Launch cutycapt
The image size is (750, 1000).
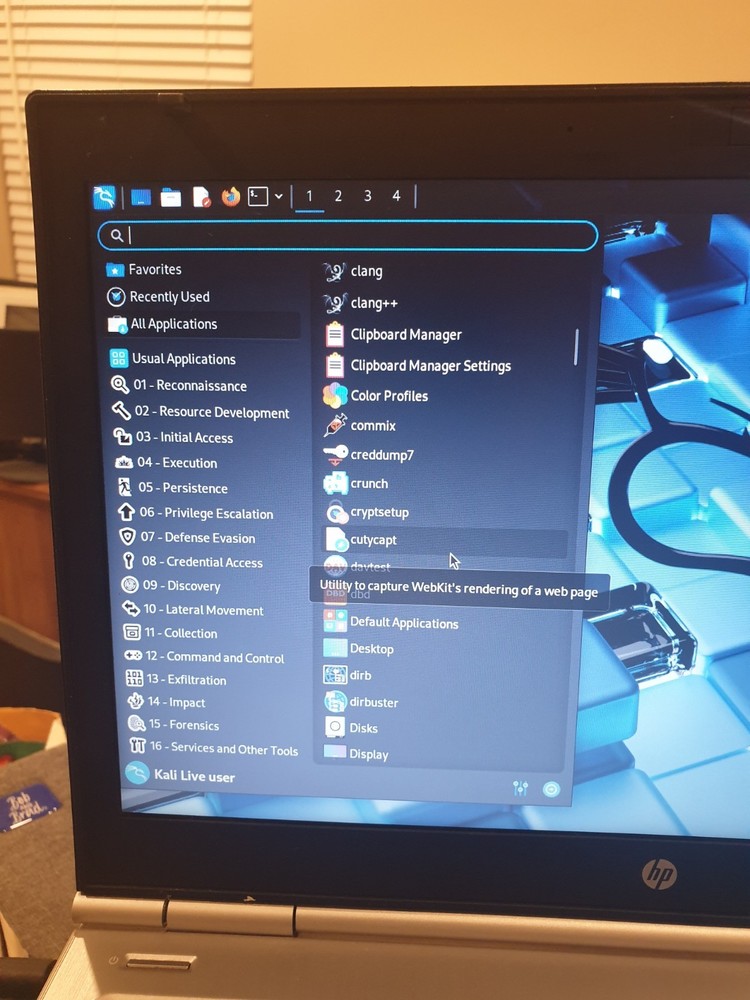click(x=445, y=540)
